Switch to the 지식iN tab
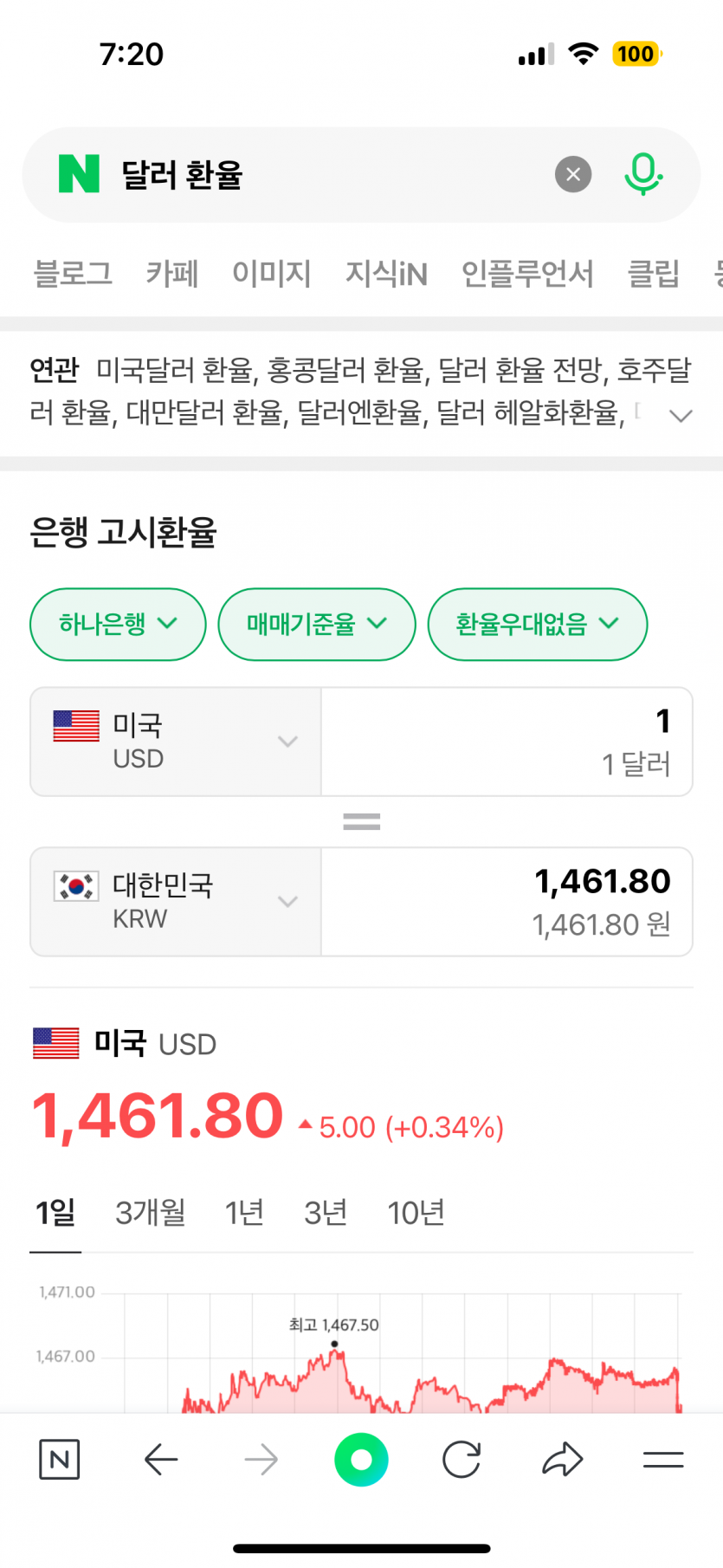The height and width of the screenshot is (1568, 723). pos(386,274)
